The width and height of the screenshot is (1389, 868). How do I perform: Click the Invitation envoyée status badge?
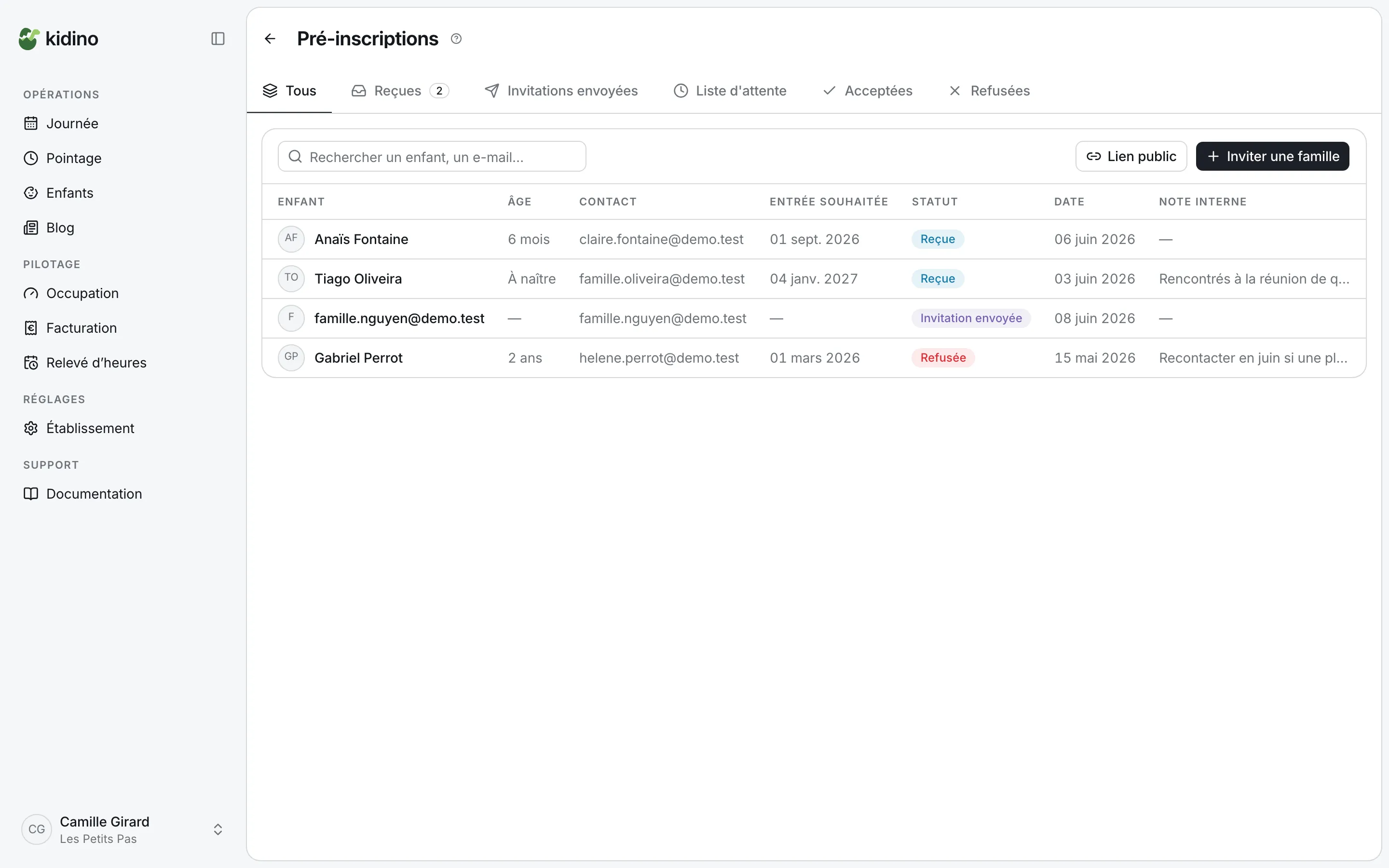[x=971, y=318]
